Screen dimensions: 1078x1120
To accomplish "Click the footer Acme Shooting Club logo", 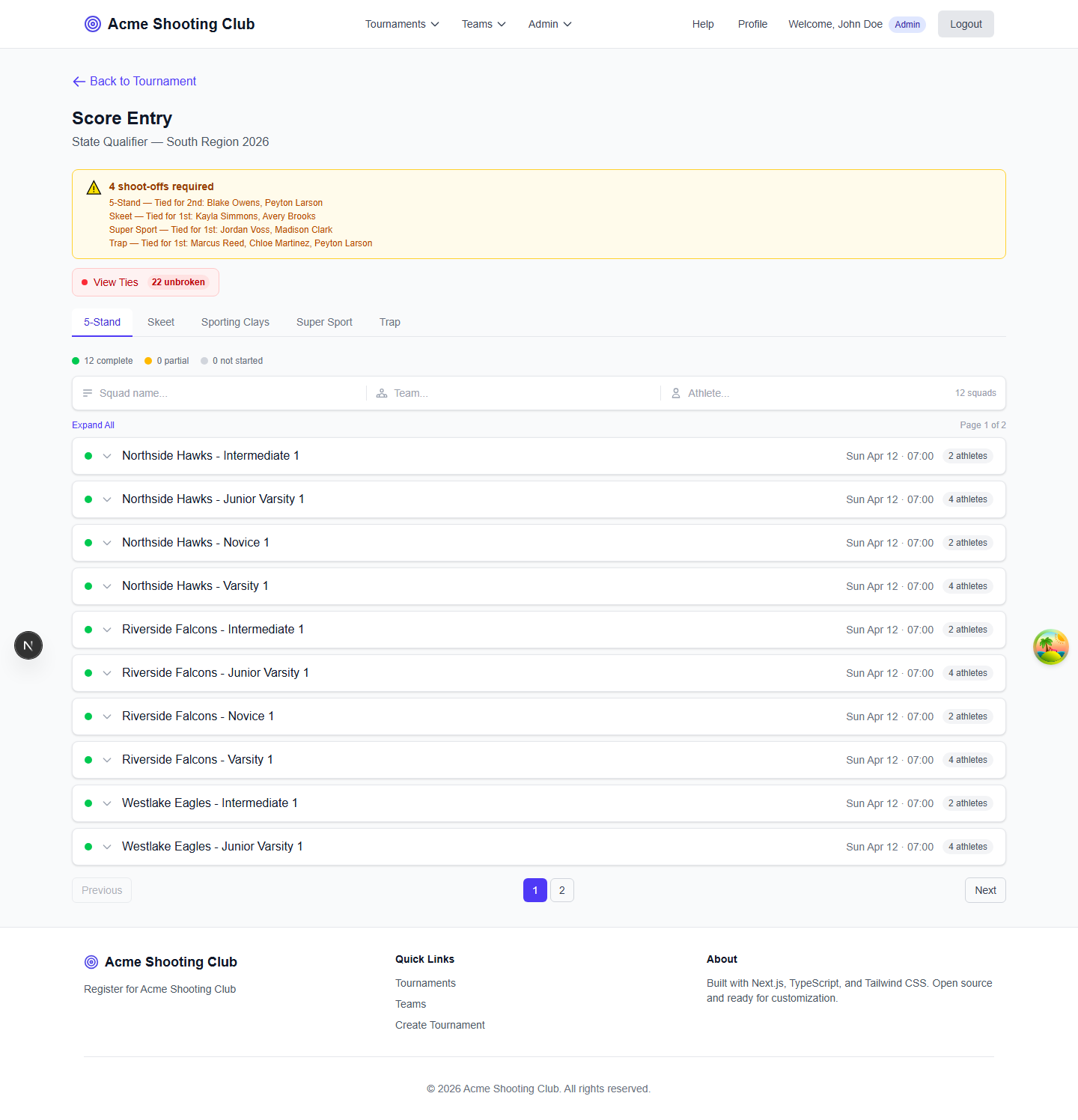I will click(x=91, y=962).
